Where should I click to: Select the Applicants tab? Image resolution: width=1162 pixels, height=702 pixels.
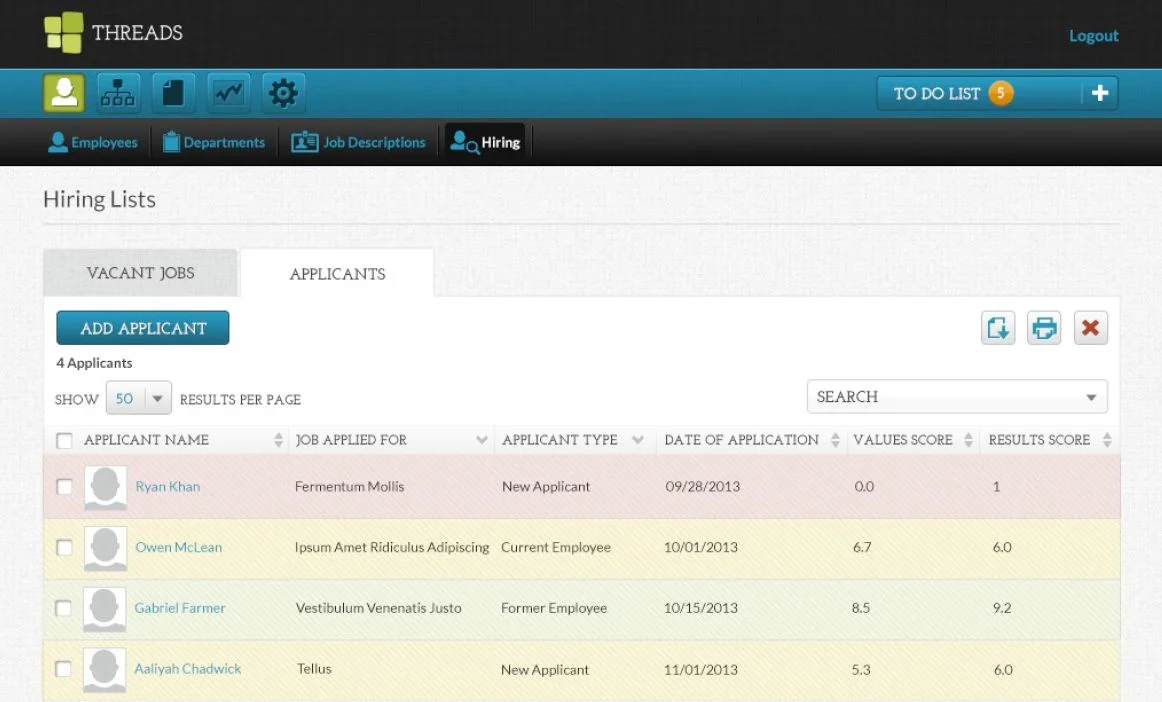pos(337,274)
